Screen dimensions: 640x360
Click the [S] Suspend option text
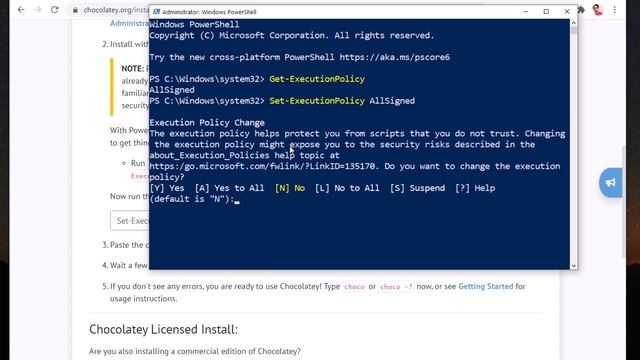(x=417, y=188)
